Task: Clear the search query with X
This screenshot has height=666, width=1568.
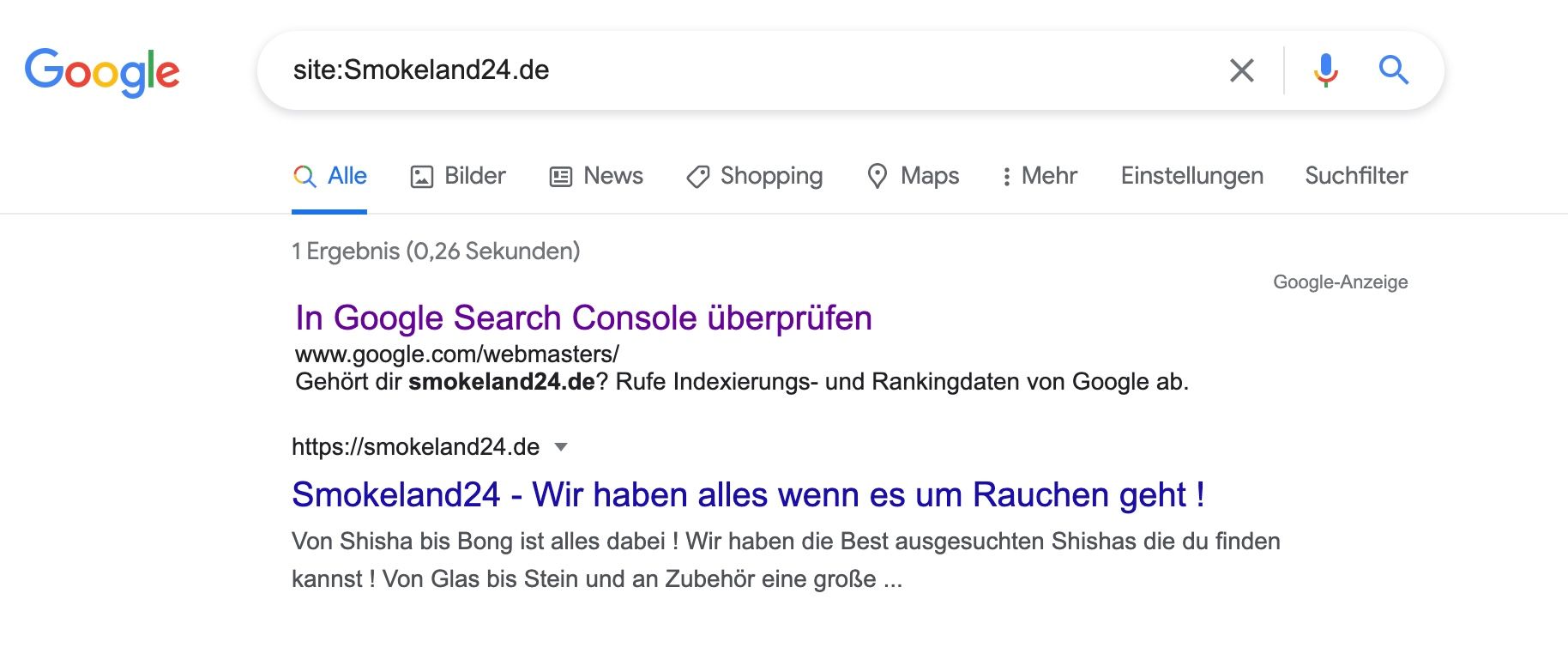Action: [x=1241, y=70]
